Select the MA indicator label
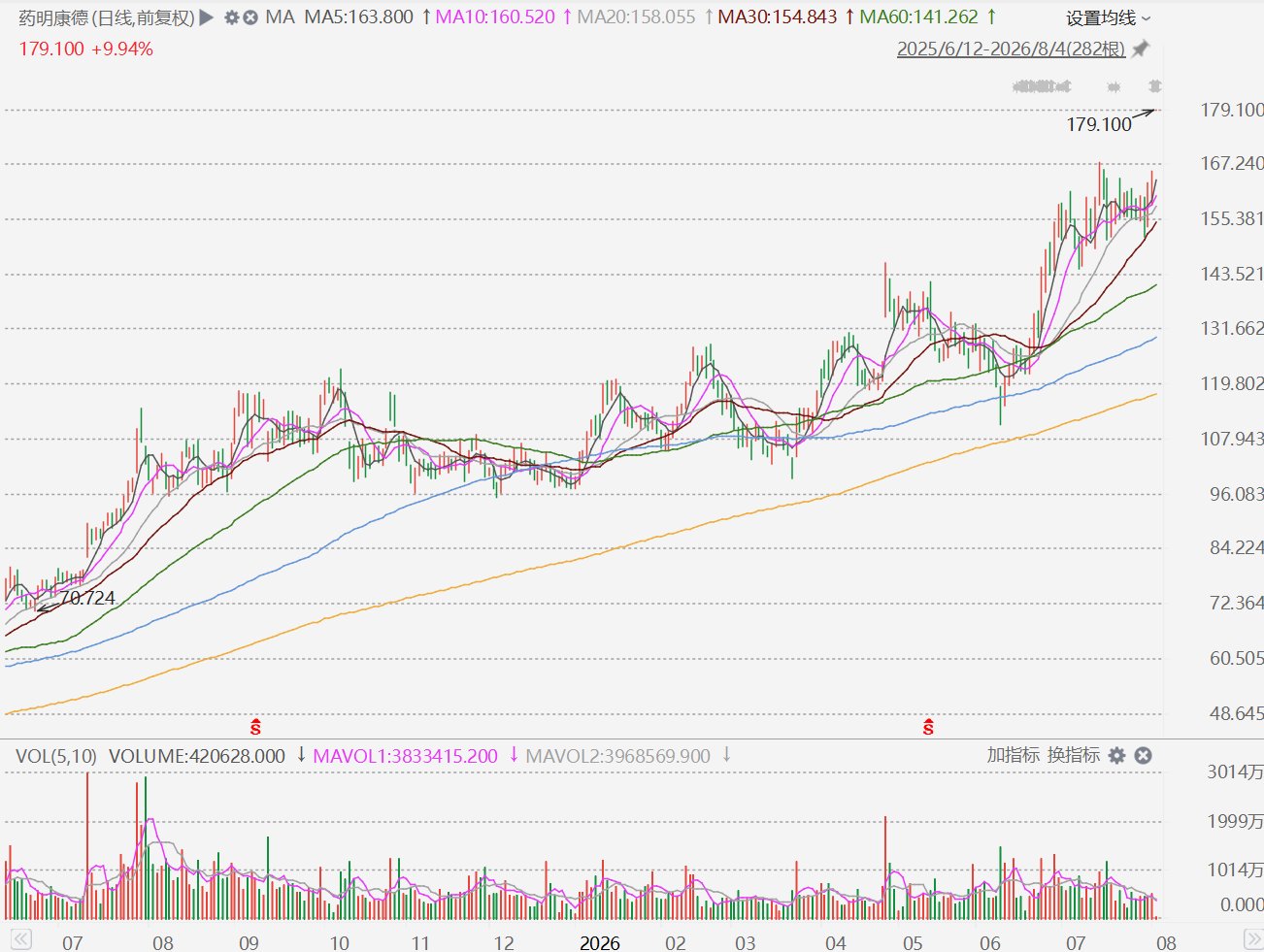The width and height of the screenshot is (1264, 952). tap(280, 17)
